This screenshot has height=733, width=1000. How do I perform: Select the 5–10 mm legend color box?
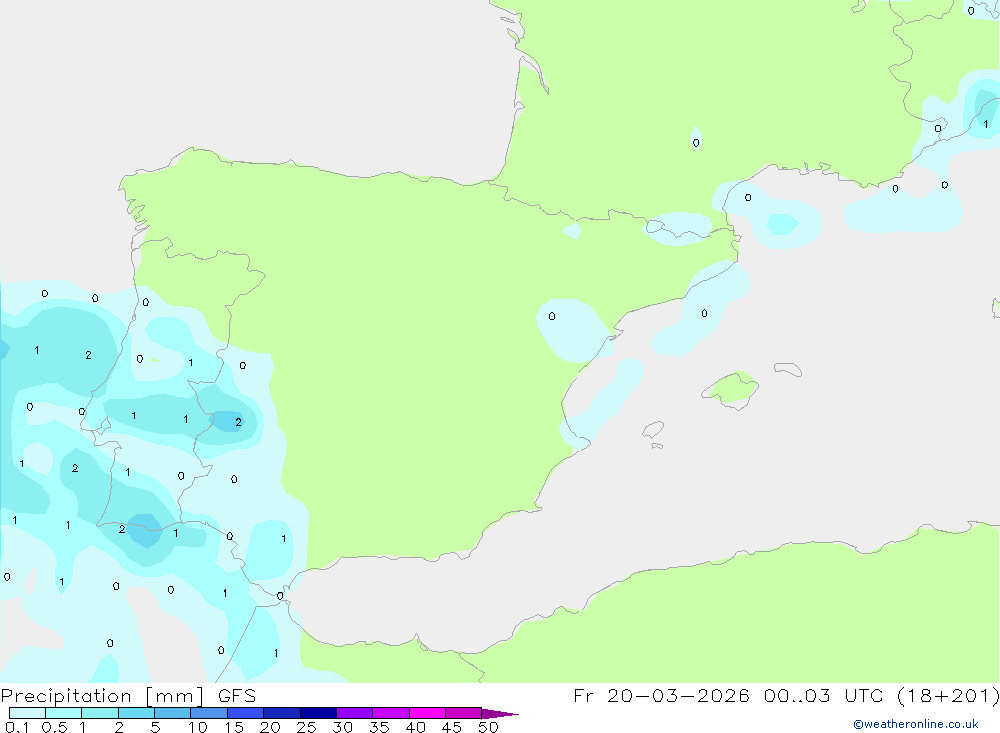click(173, 713)
